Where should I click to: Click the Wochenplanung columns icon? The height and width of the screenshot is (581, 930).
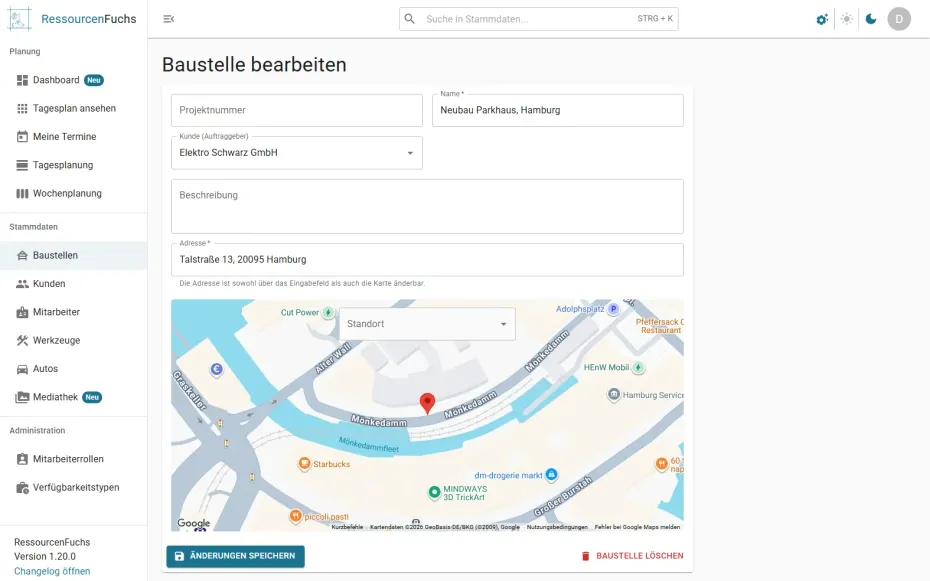[x=22, y=193]
